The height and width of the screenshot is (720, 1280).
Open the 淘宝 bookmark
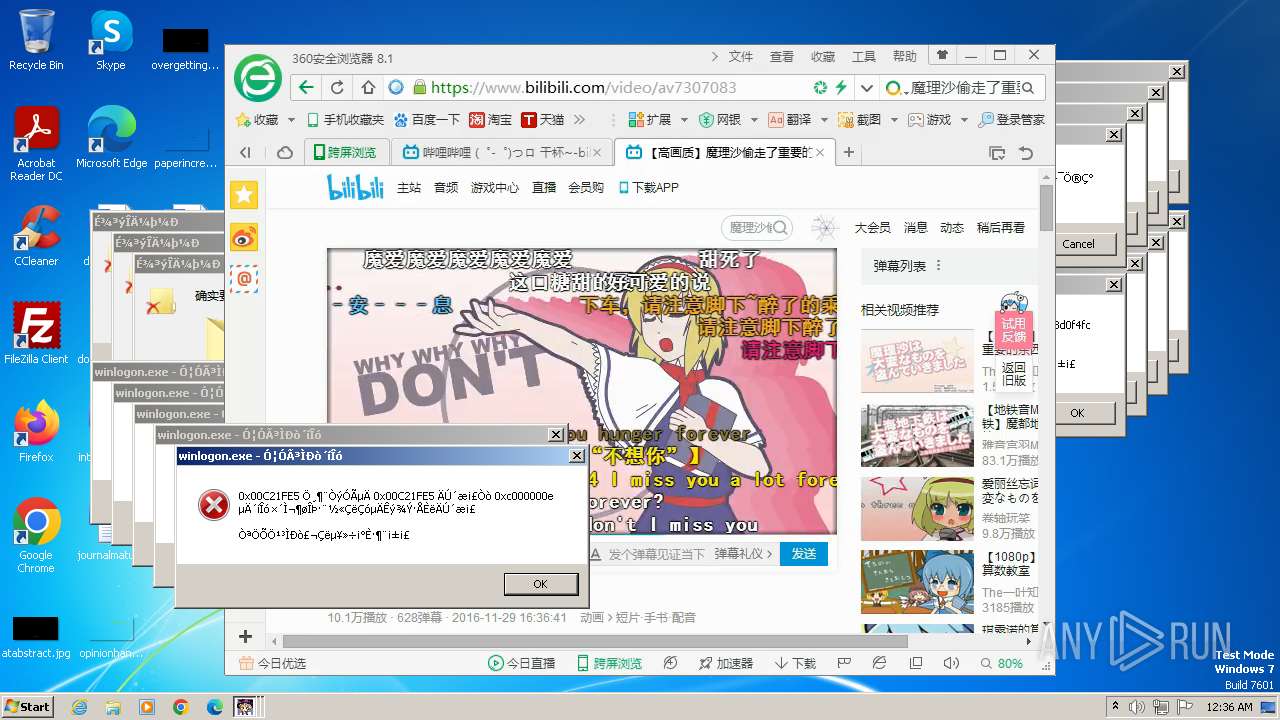[490, 119]
